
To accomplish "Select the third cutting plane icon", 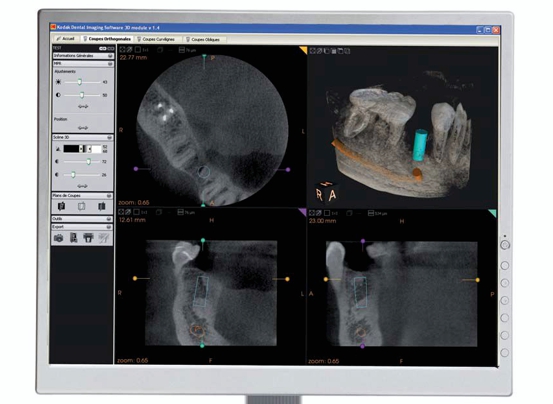I will (x=102, y=206).
